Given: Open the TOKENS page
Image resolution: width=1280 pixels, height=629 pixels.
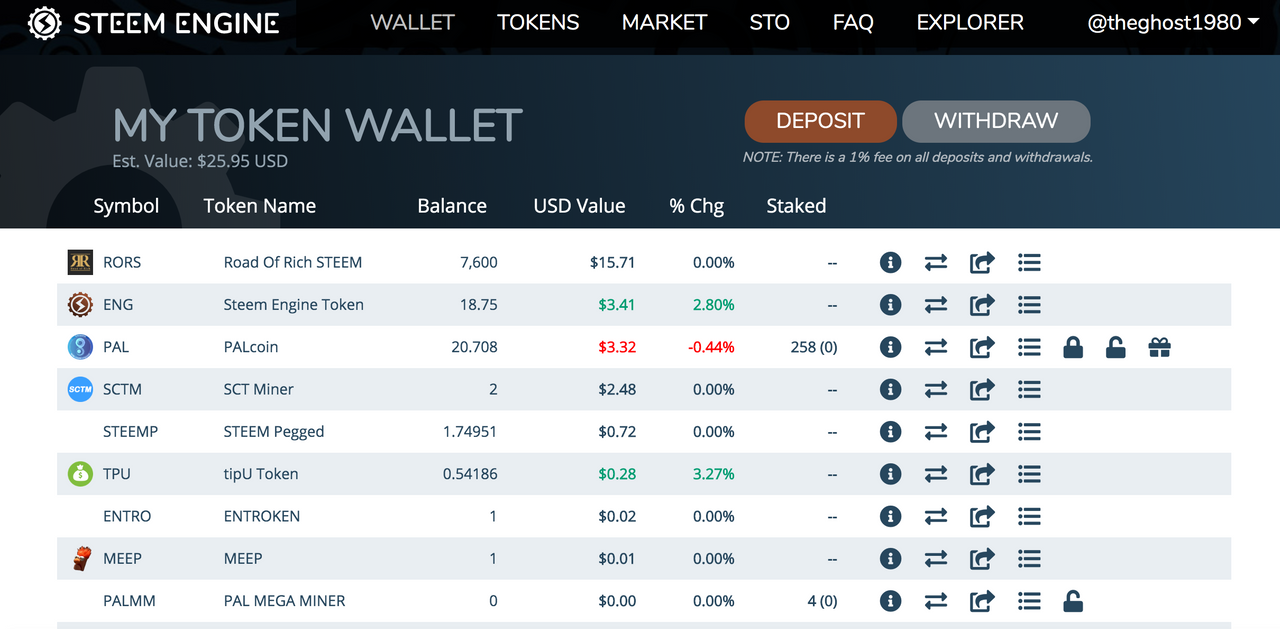Looking at the screenshot, I should (538, 22).
